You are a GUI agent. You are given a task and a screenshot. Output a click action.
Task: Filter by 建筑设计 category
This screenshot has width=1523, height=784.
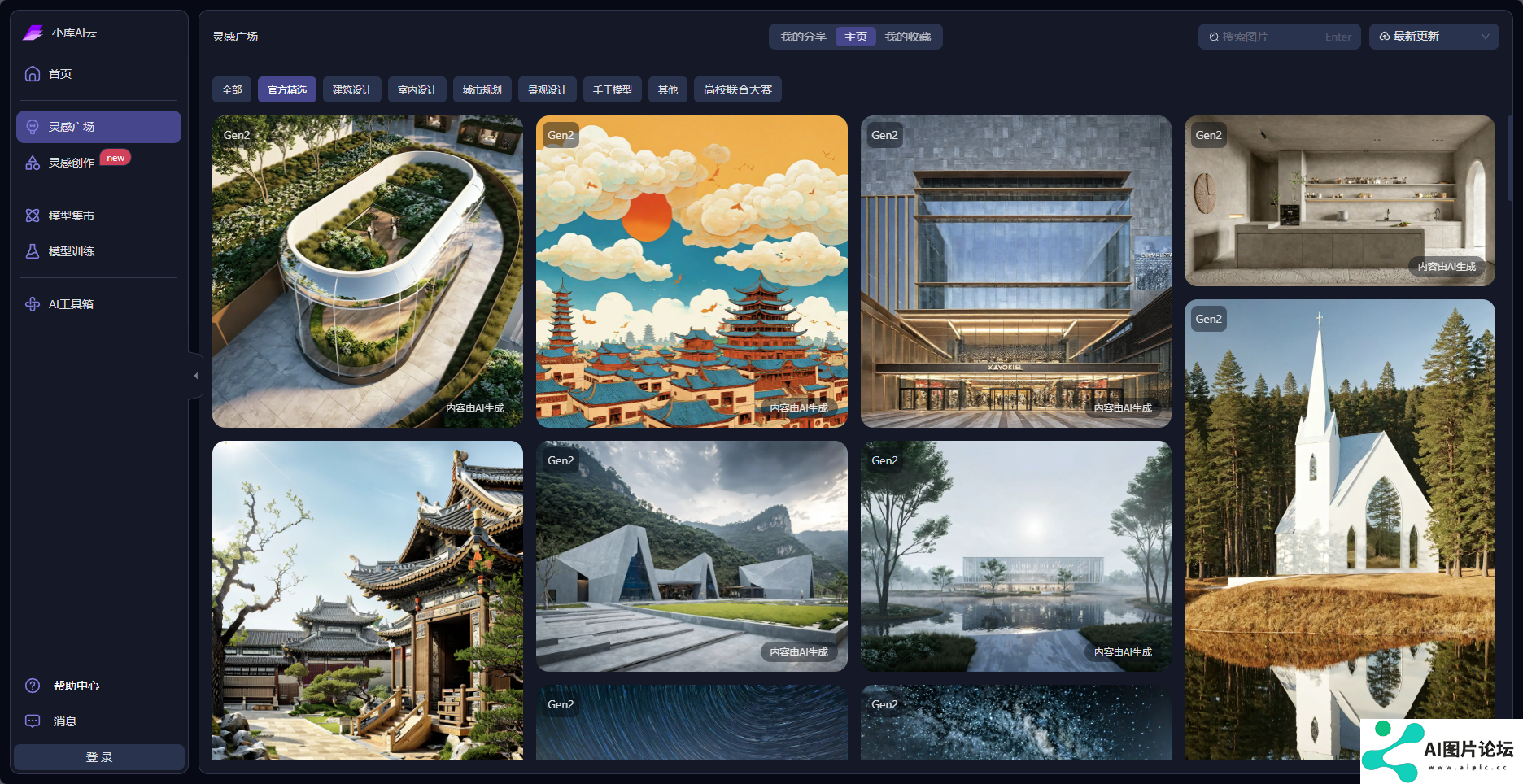pos(352,89)
